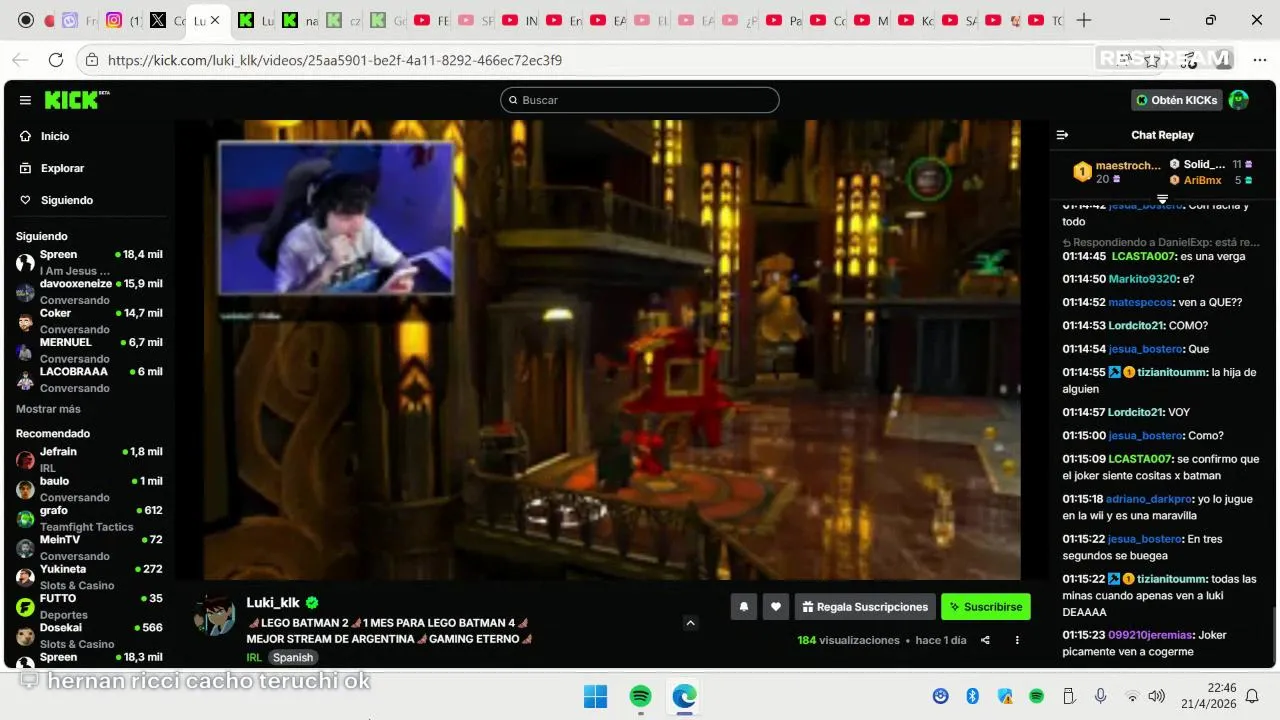Open Explorar in the sidebar
Image resolution: width=1280 pixels, height=720 pixels.
point(62,168)
